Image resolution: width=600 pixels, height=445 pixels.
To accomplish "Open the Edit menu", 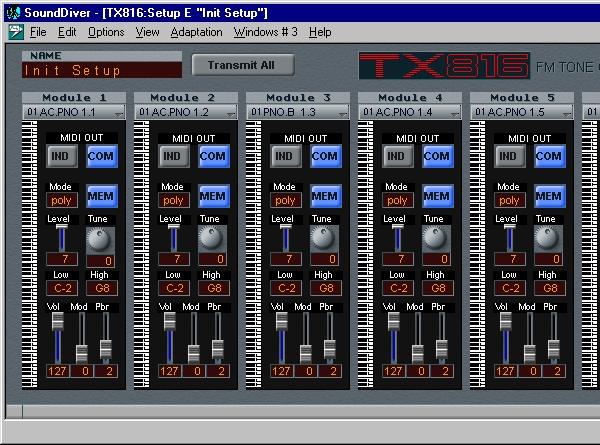I will pos(67,32).
